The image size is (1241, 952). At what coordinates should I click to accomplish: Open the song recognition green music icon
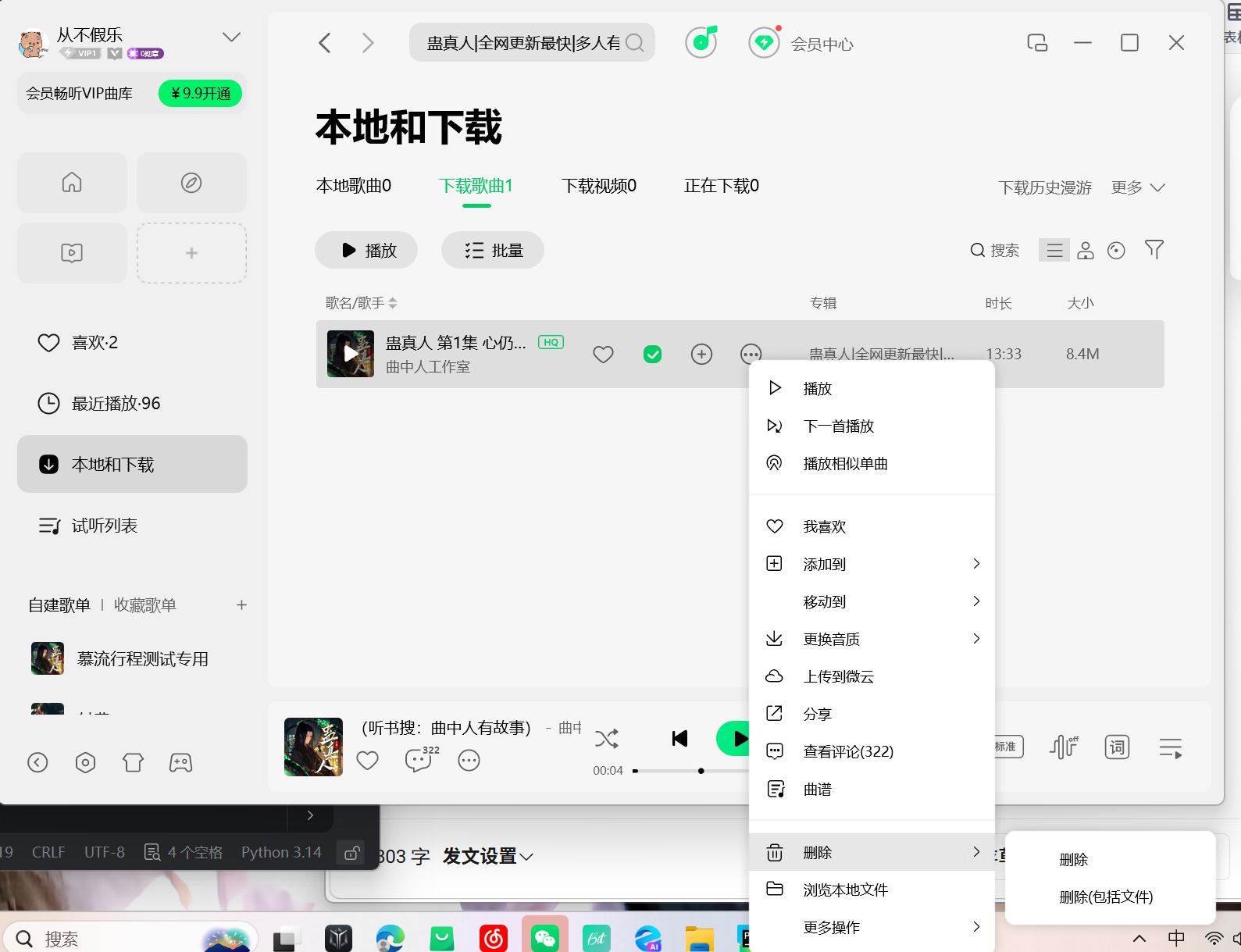(x=701, y=42)
